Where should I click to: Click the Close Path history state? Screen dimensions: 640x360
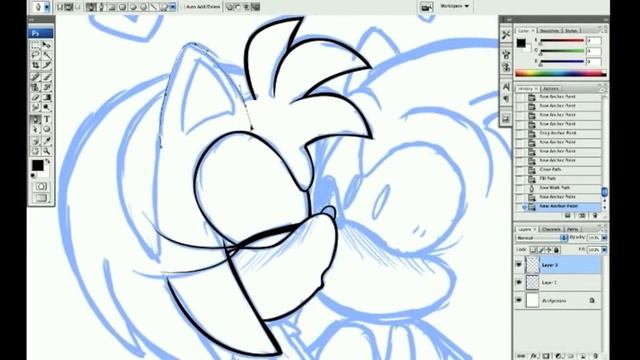pos(558,169)
